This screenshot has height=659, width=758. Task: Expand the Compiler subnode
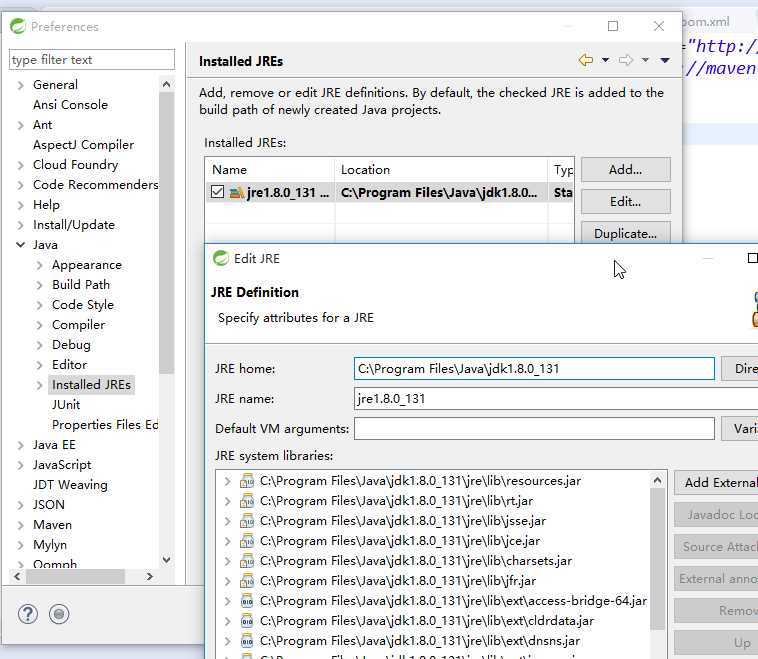(40, 325)
